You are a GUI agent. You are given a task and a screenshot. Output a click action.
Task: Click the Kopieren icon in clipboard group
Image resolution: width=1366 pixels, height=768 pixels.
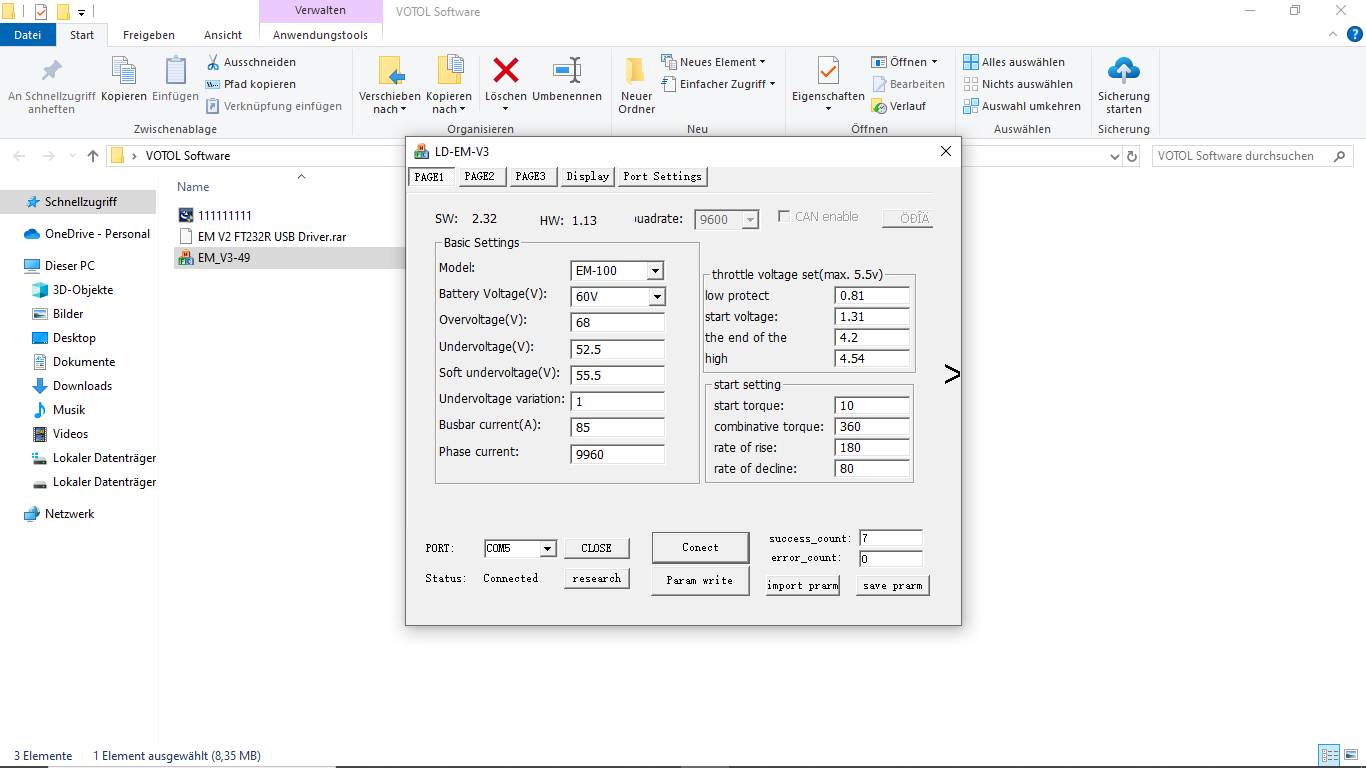pyautogui.click(x=124, y=71)
